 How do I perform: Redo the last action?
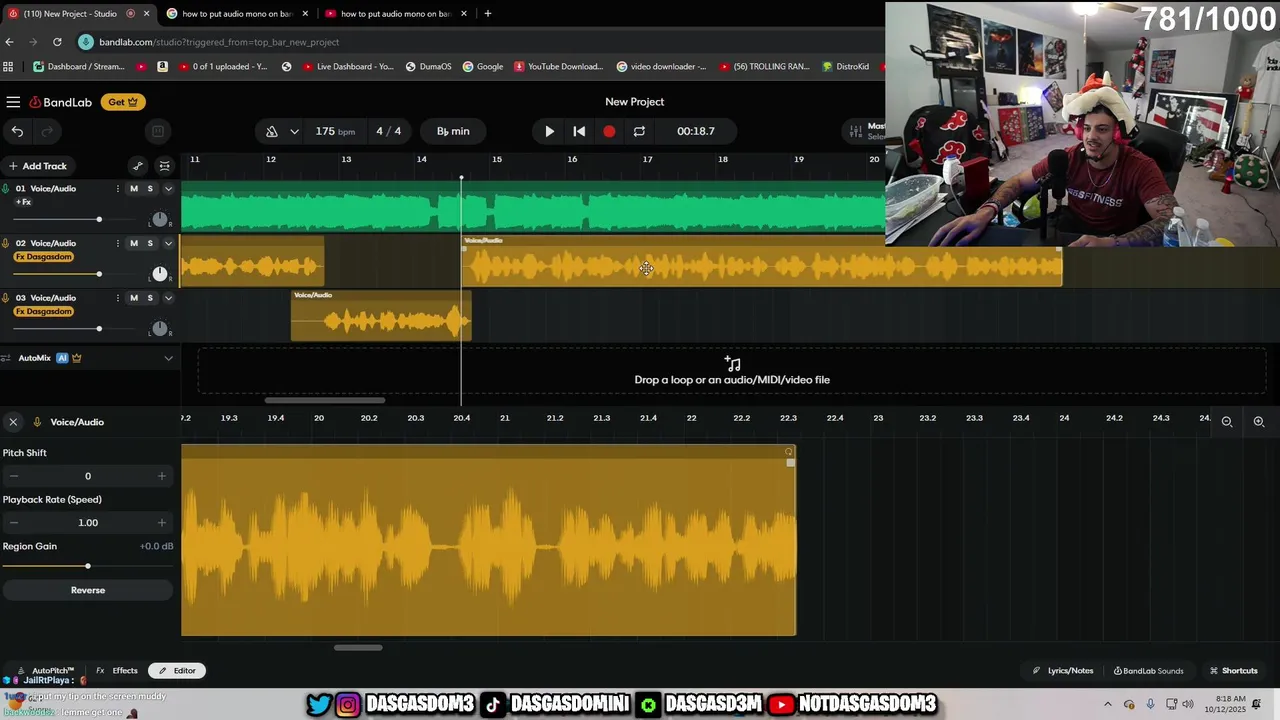pos(47,131)
